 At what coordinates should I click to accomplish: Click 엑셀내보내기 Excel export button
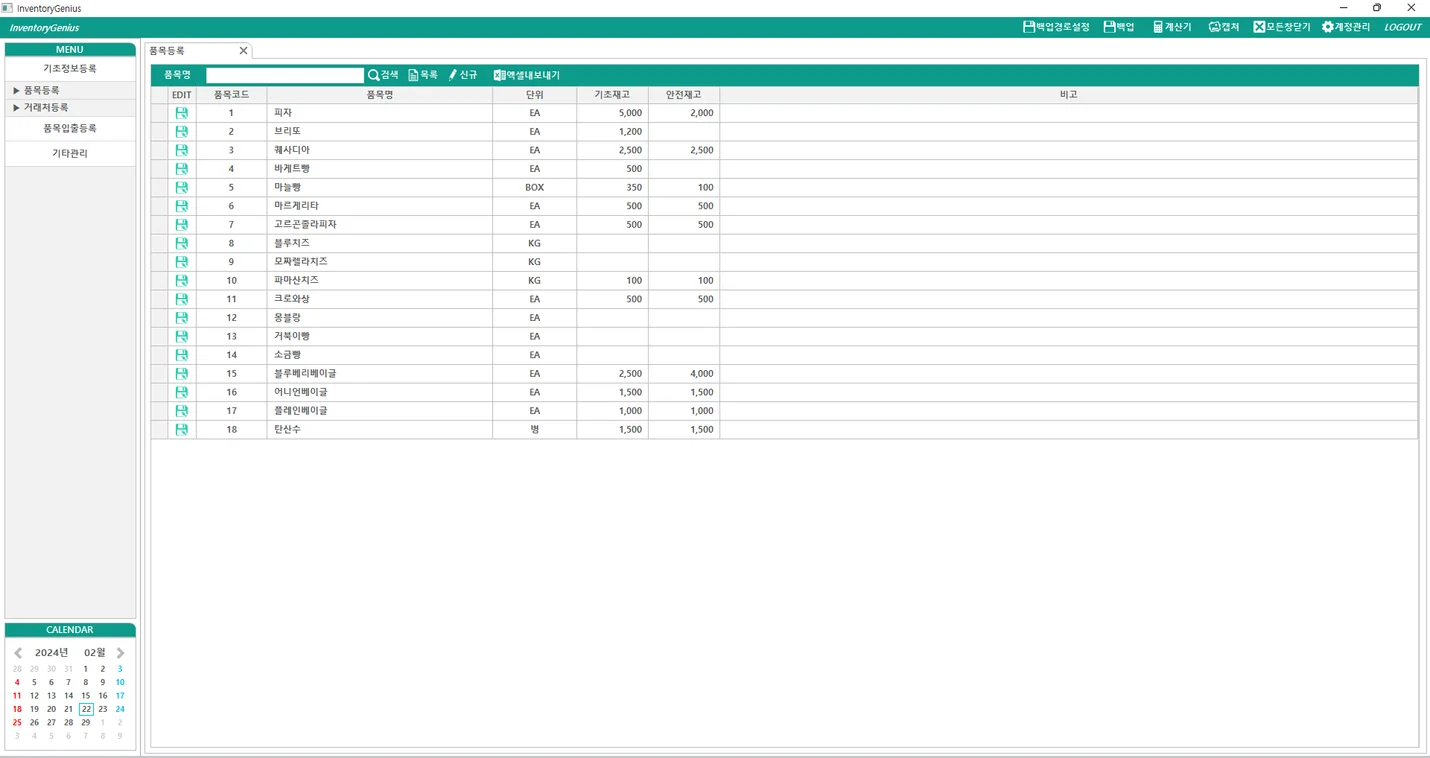tap(527, 75)
